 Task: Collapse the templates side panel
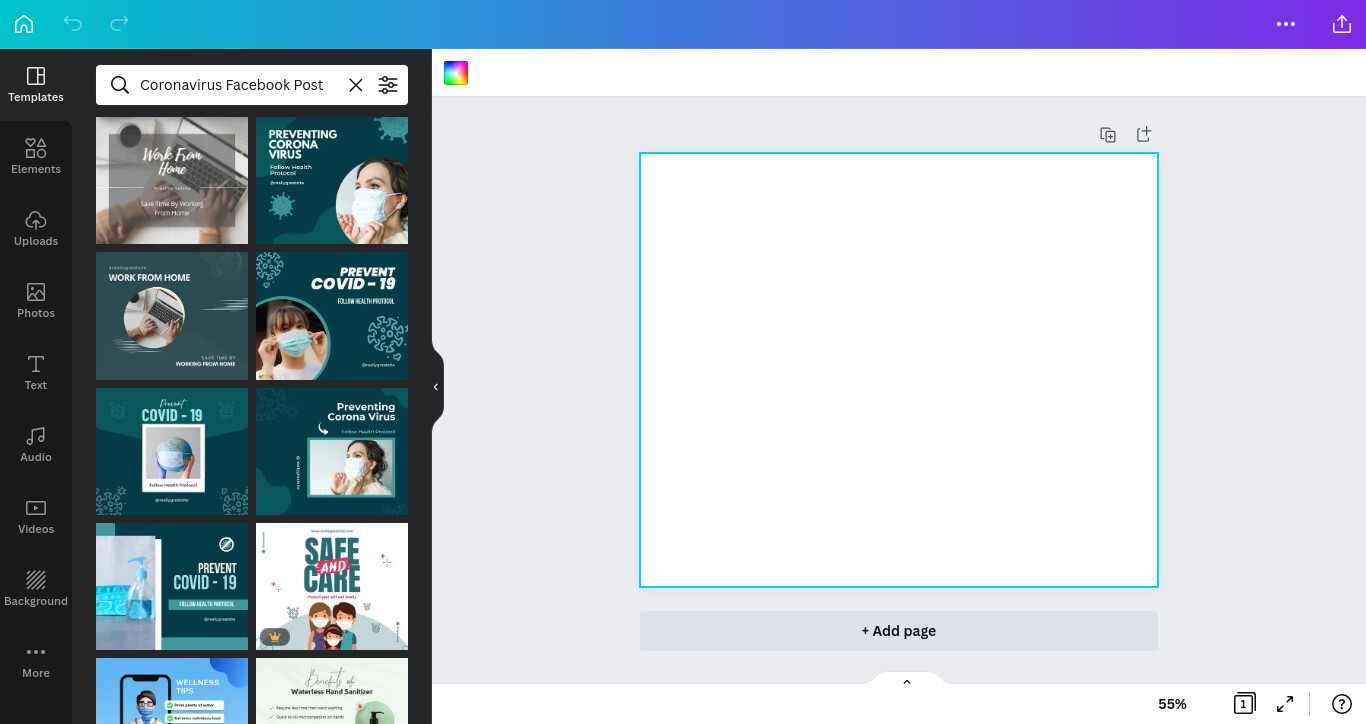click(x=436, y=387)
